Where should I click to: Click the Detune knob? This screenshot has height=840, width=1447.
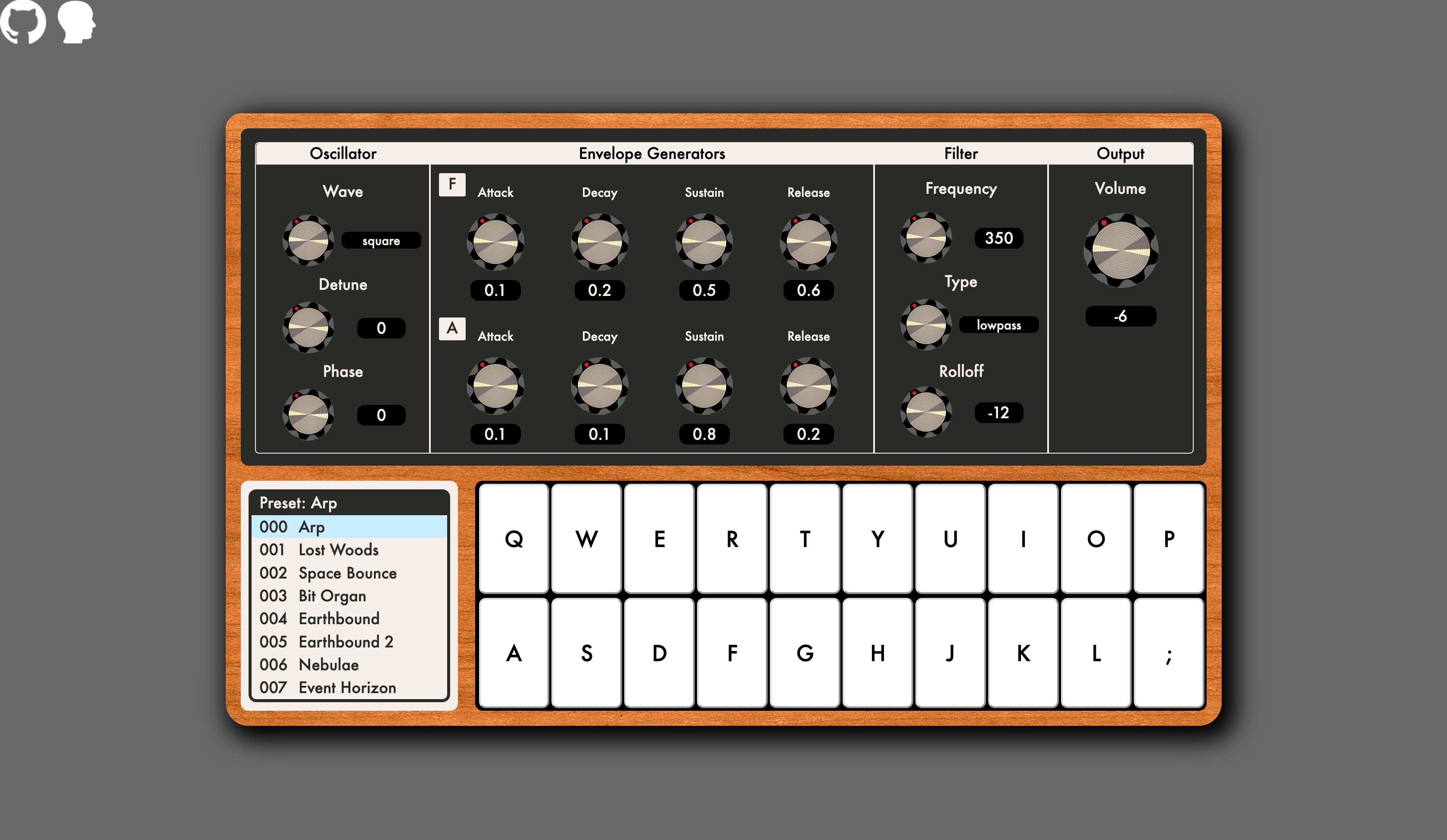pos(308,327)
